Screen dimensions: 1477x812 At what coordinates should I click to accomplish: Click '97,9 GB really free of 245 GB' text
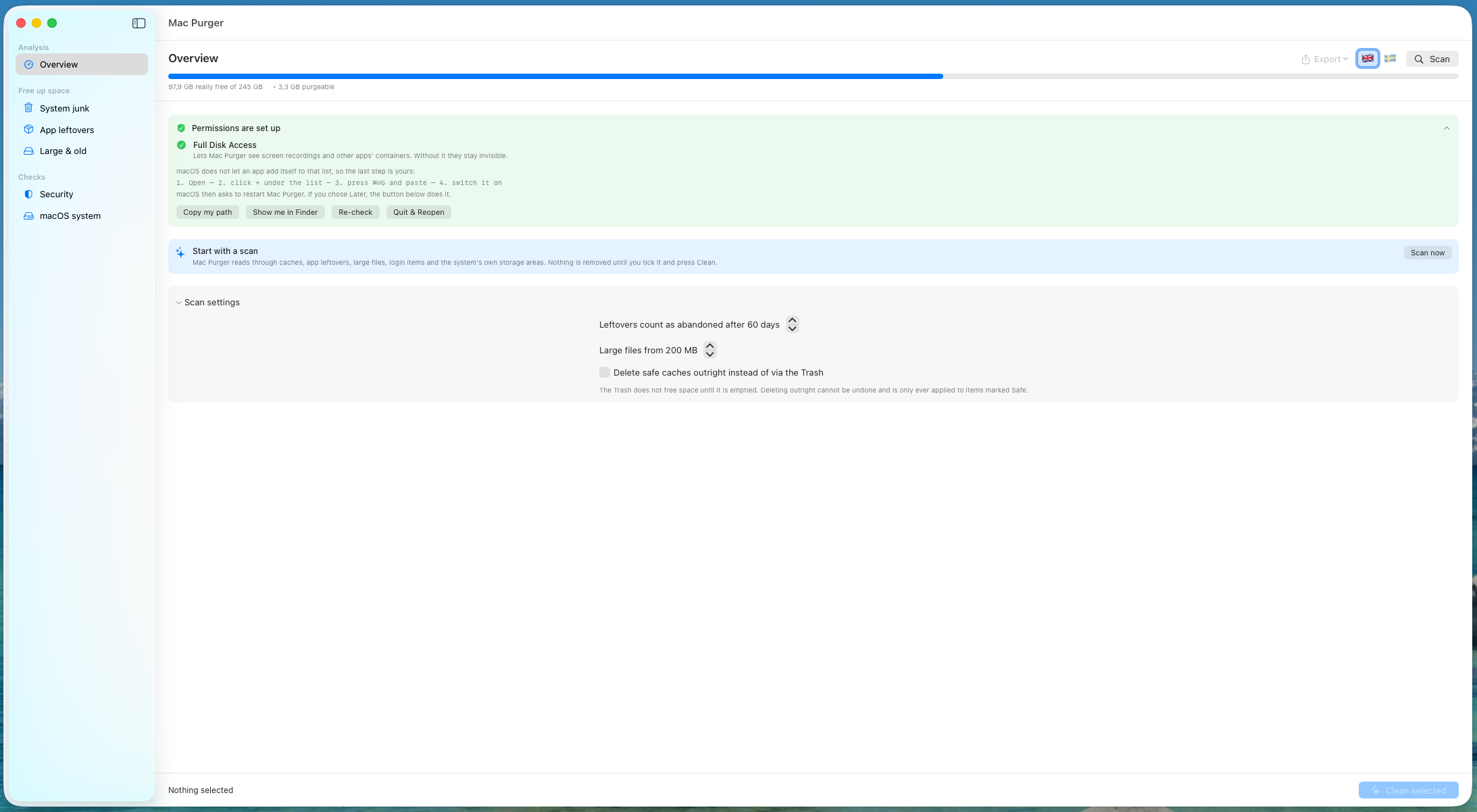point(216,86)
